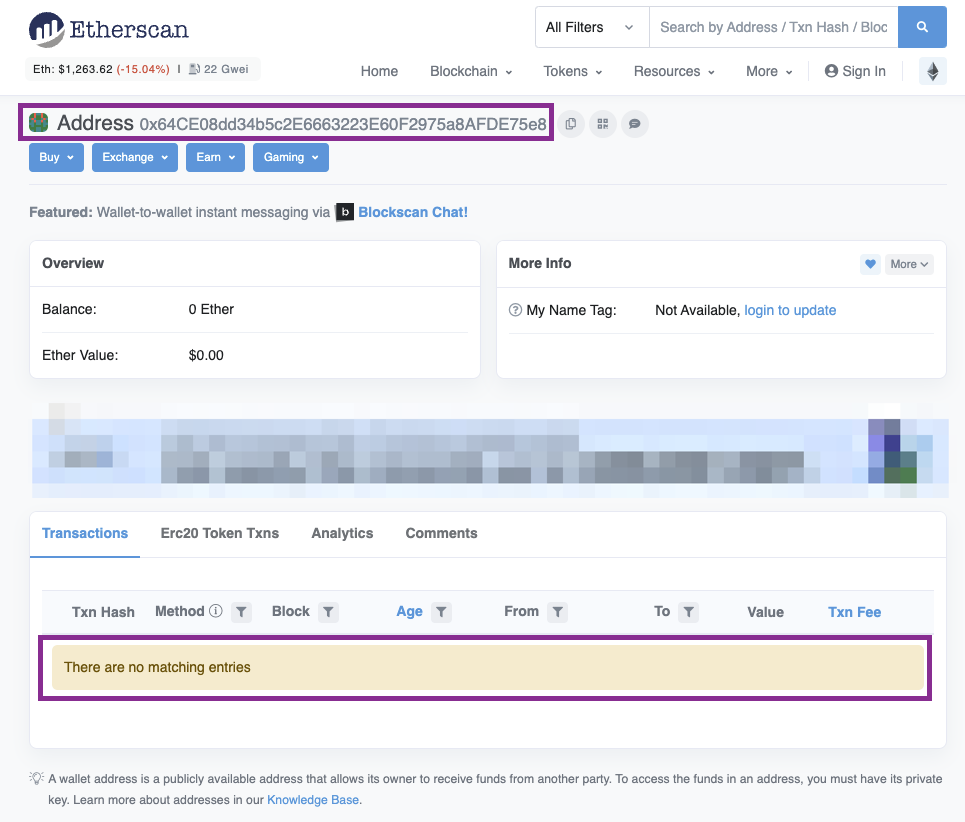Open the Blockscan Chat! link
Screen dimensions: 965x822
tap(413, 212)
